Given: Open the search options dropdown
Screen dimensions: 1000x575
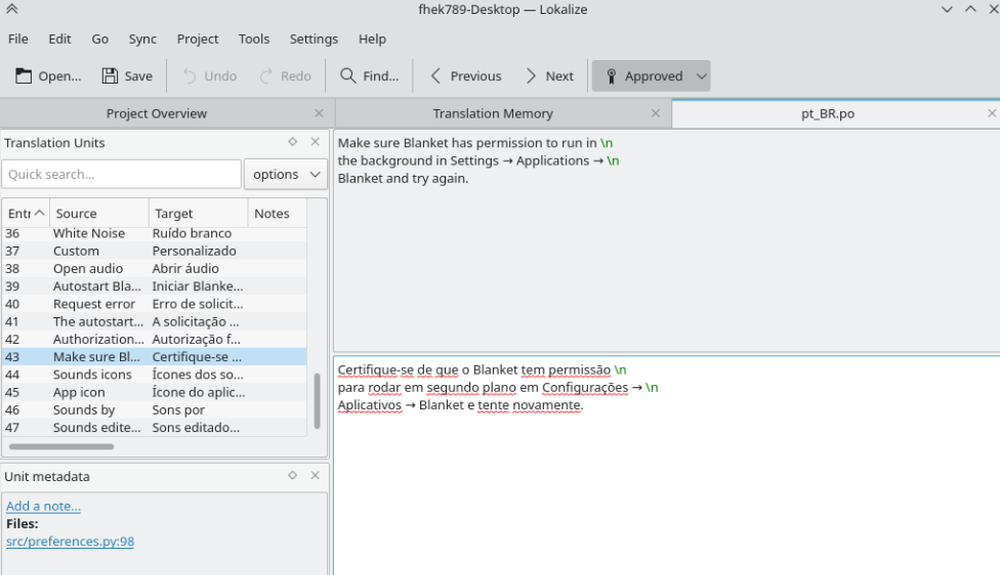Looking at the screenshot, I should [x=286, y=174].
